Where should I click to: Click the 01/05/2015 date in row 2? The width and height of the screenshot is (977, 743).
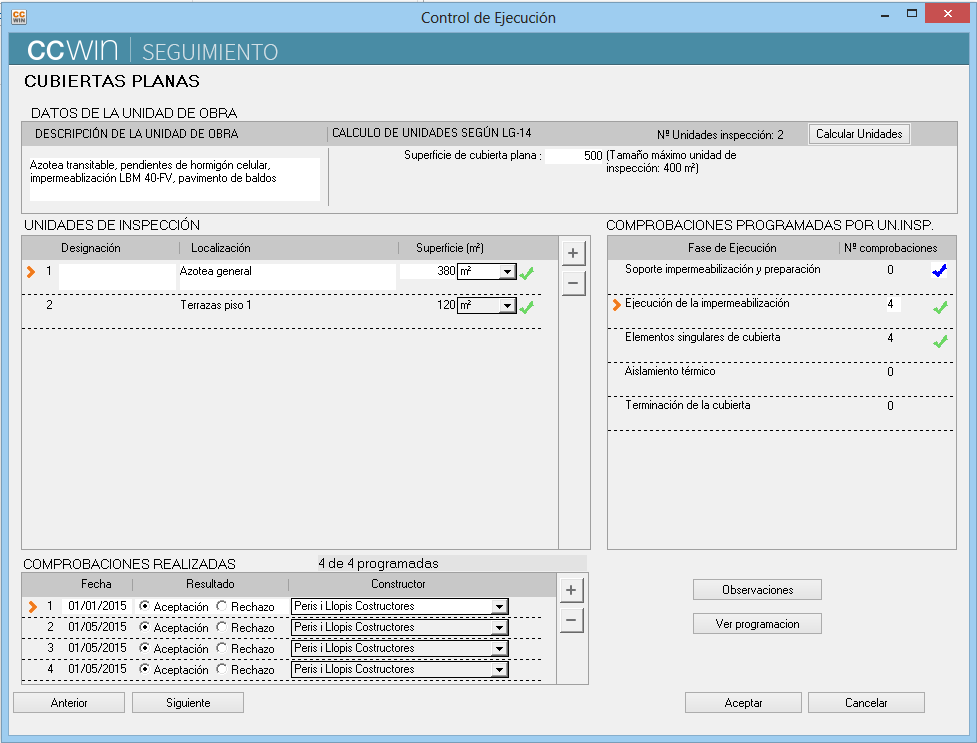coord(97,627)
